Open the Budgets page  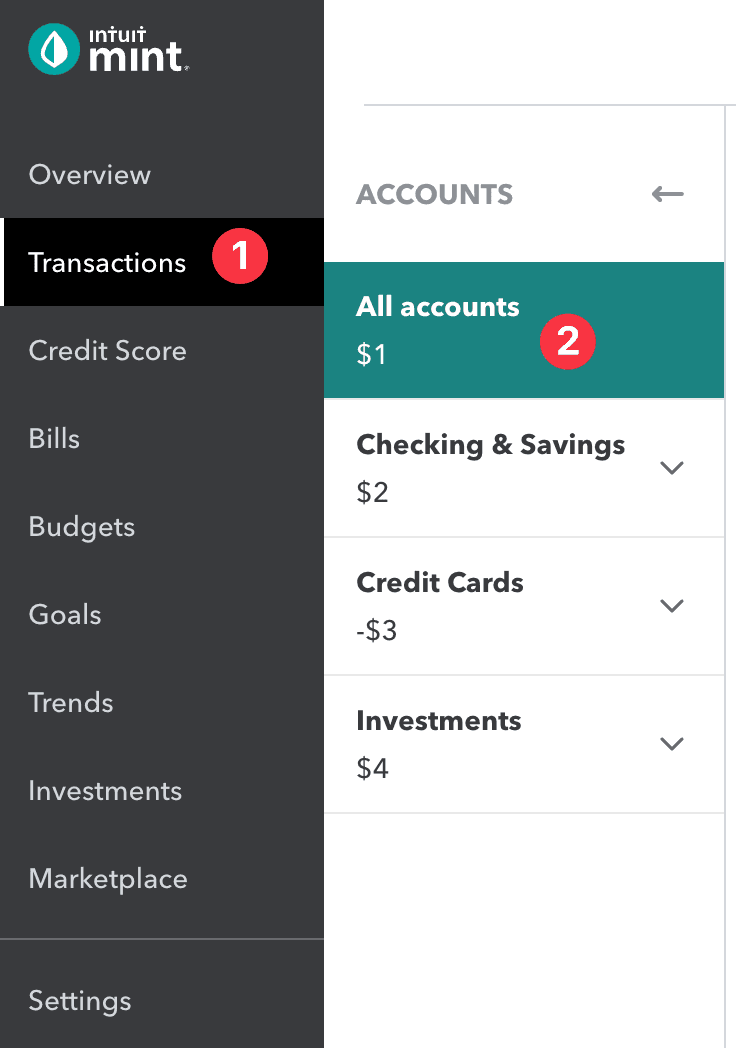pos(82,527)
